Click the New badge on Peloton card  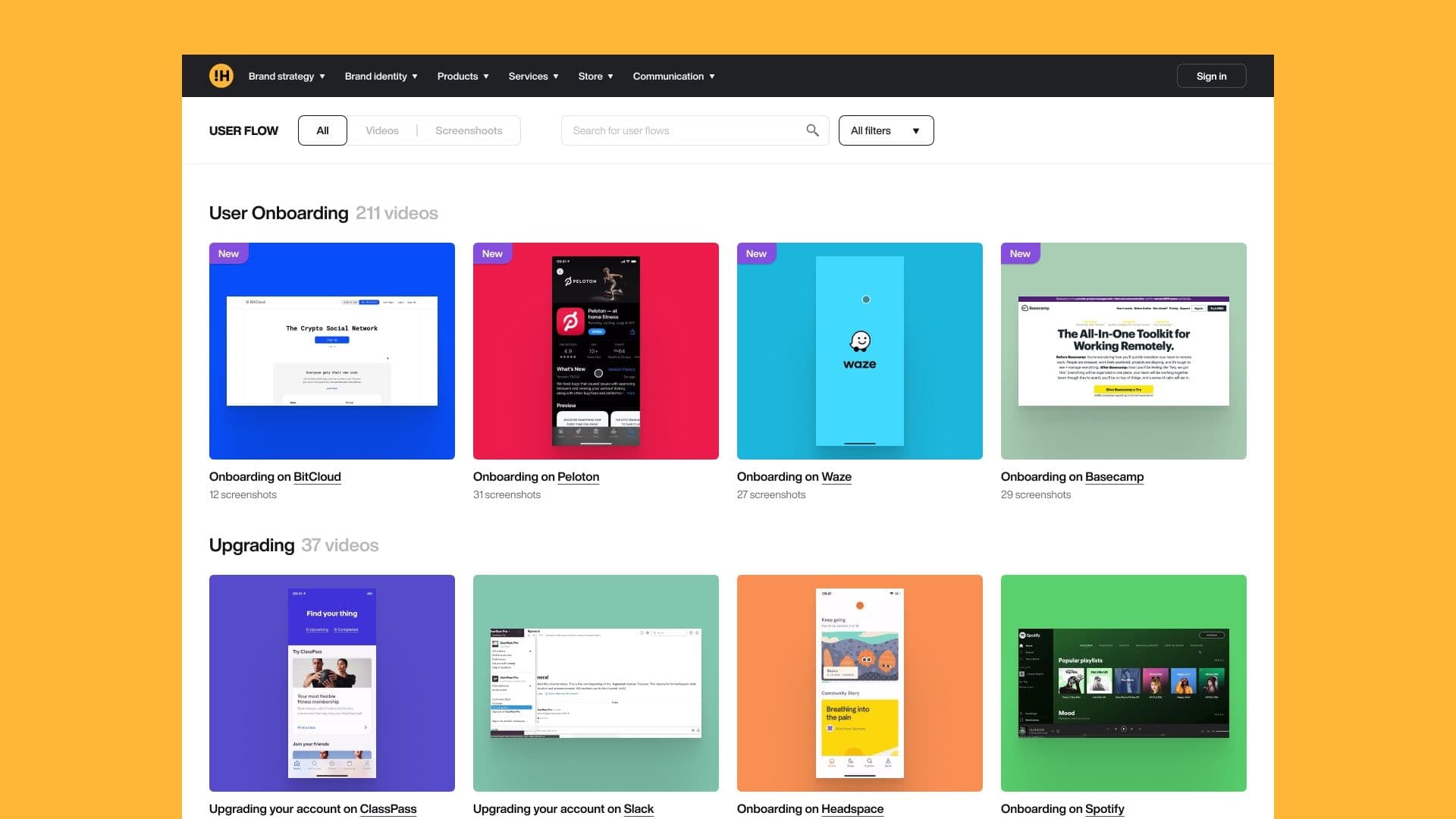[492, 253]
